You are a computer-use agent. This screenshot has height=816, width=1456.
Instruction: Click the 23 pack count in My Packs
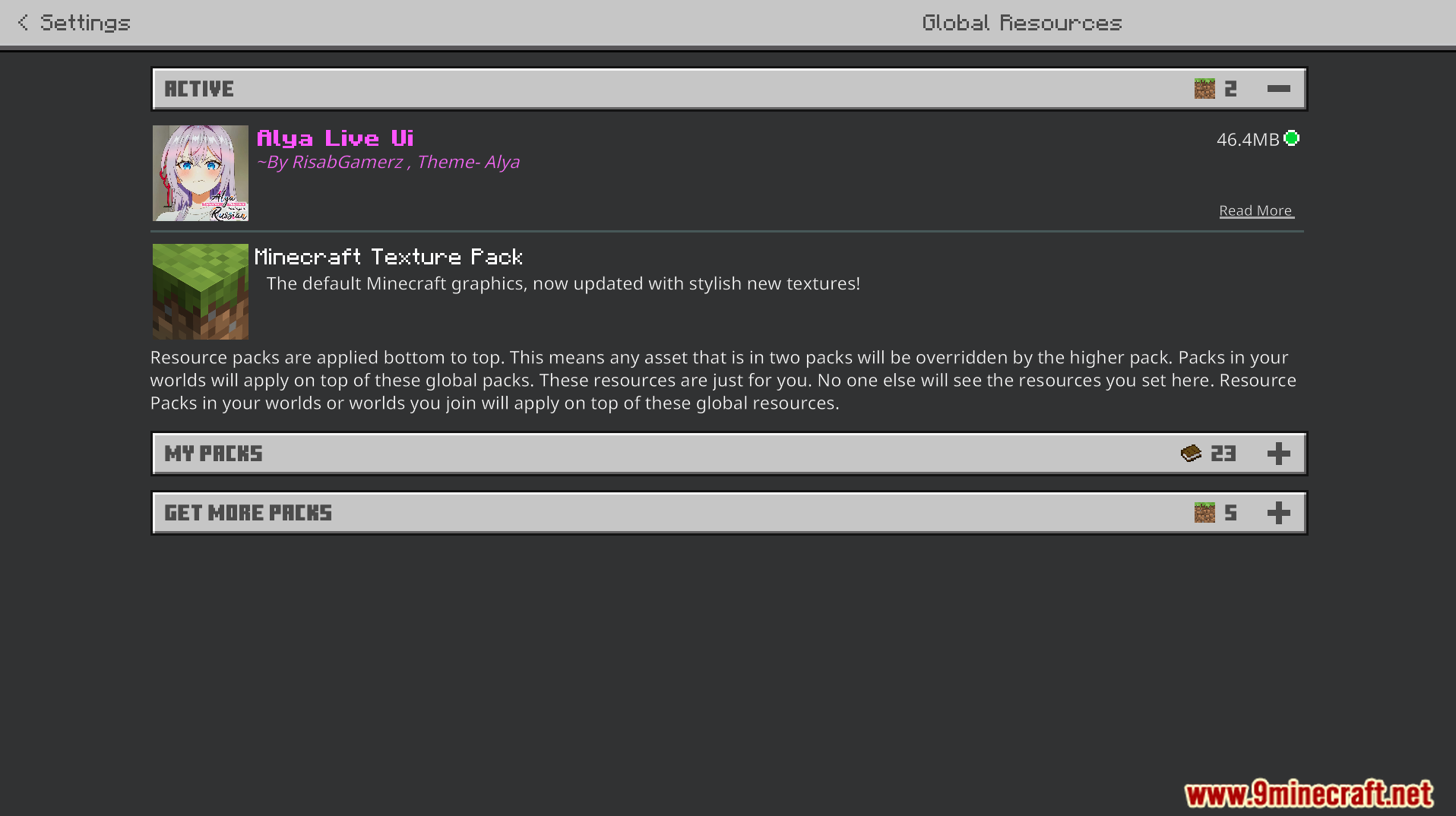pyautogui.click(x=1223, y=454)
